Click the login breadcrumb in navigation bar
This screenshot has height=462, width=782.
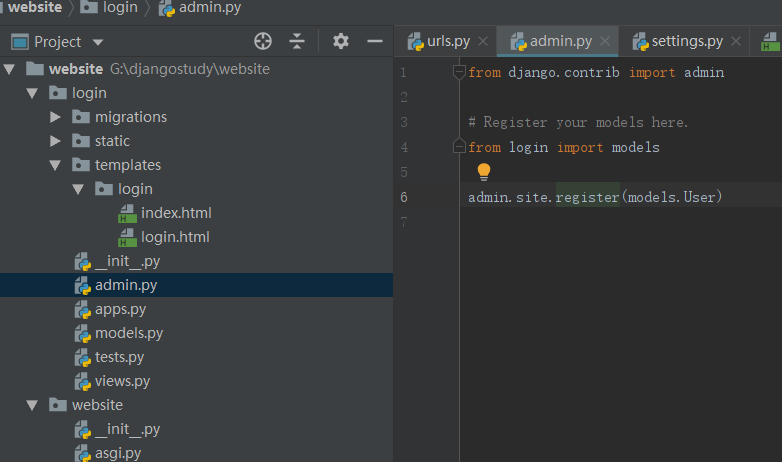pos(120,8)
